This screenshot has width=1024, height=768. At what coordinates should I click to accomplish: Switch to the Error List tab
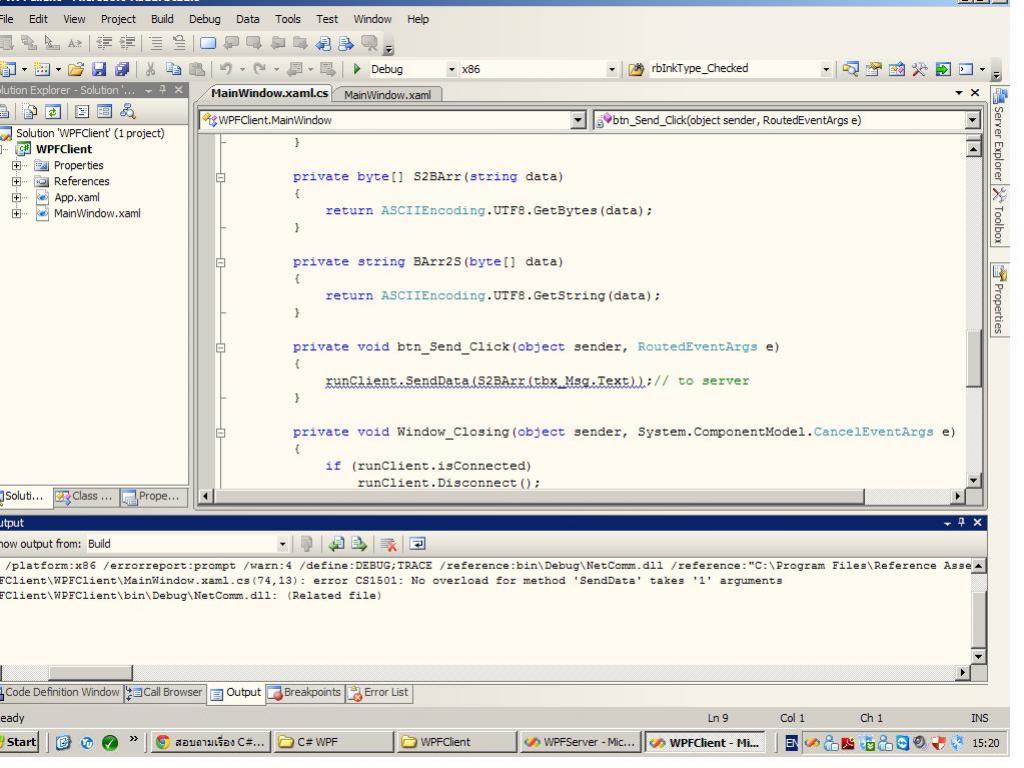tap(377, 692)
